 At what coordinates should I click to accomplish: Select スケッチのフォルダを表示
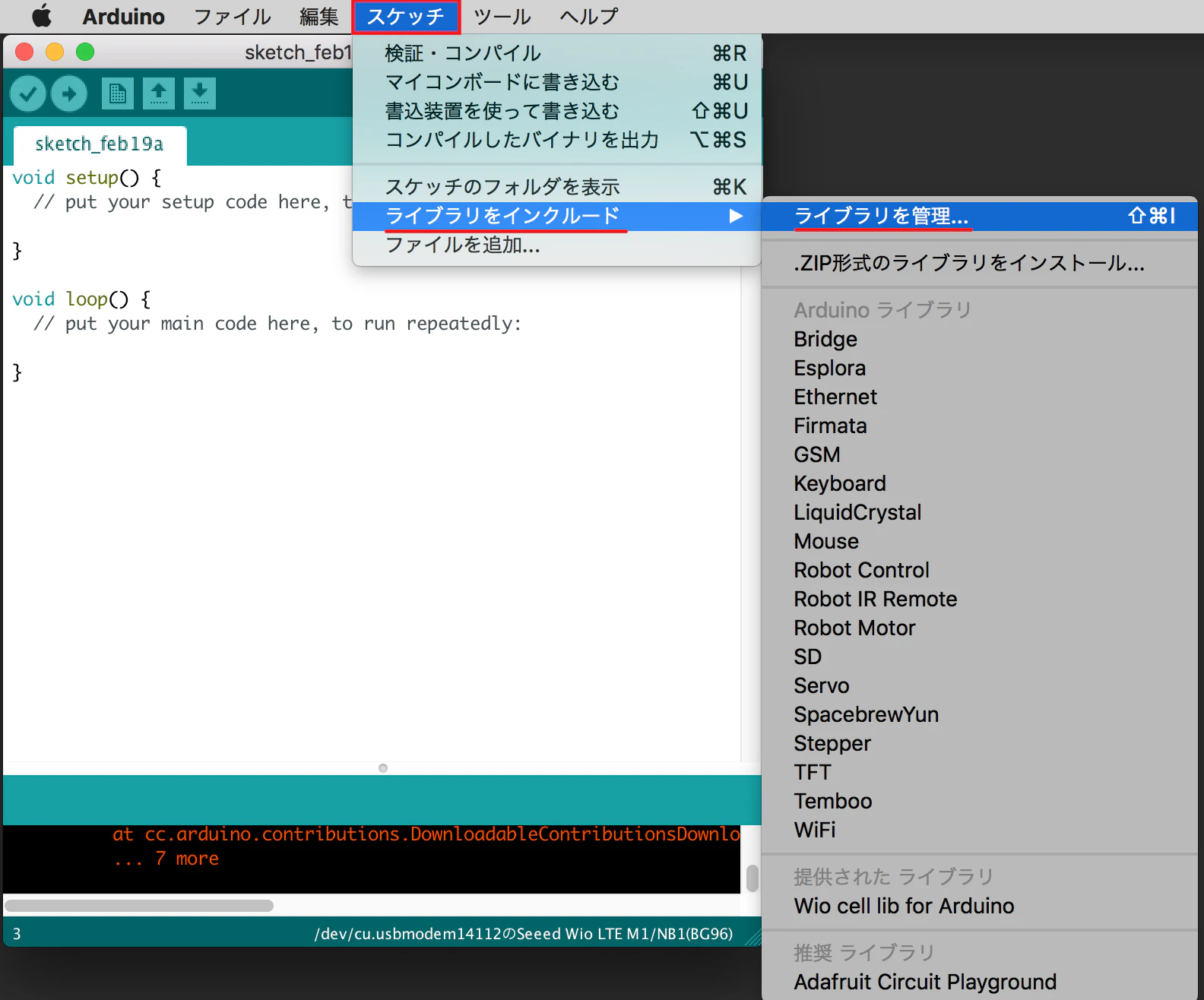[557, 187]
